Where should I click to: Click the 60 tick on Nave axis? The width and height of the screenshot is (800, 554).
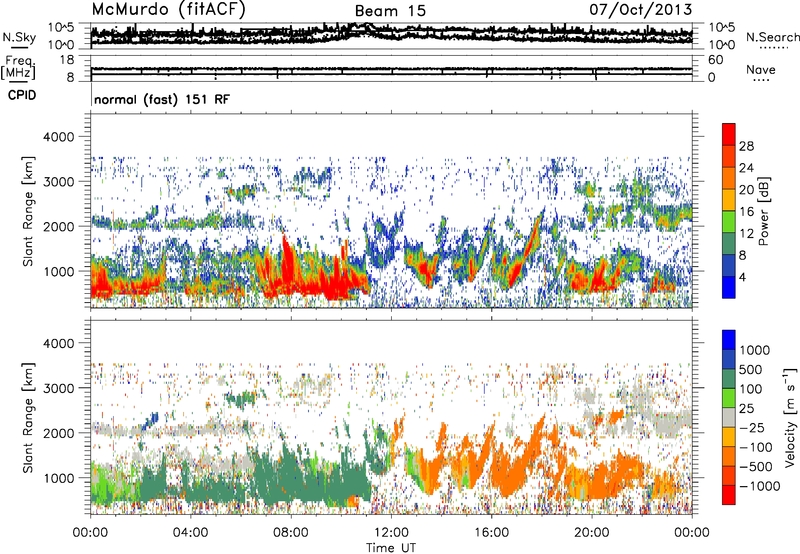point(715,60)
